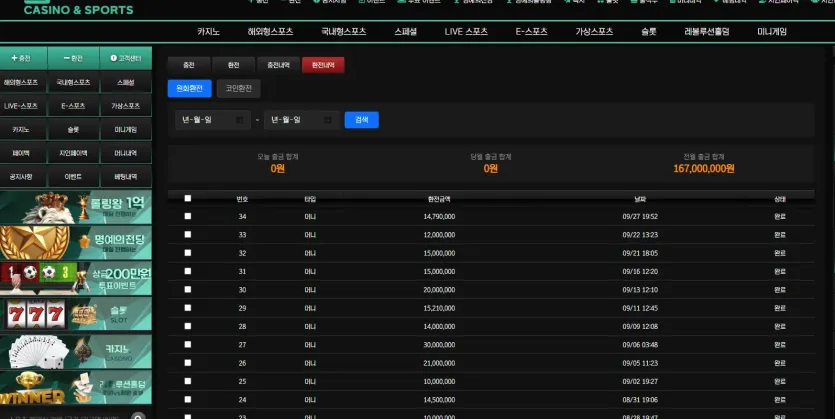The image size is (835, 419).
Task: Check the box for row number 27
Action: click(187, 344)
